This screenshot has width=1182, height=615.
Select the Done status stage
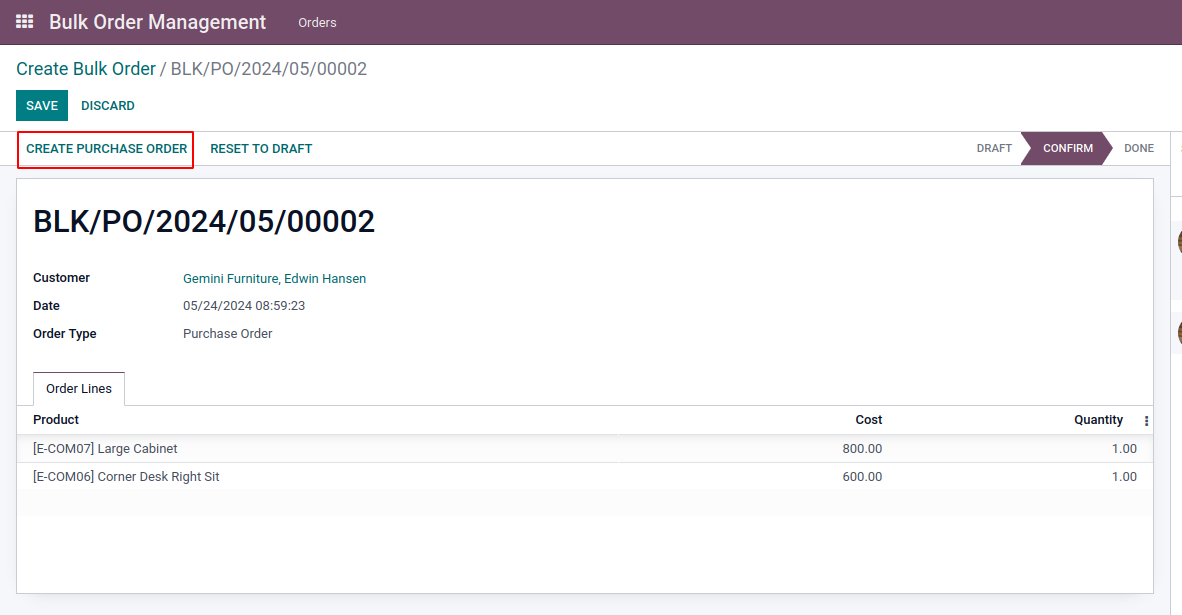[x=1138, y=148]
